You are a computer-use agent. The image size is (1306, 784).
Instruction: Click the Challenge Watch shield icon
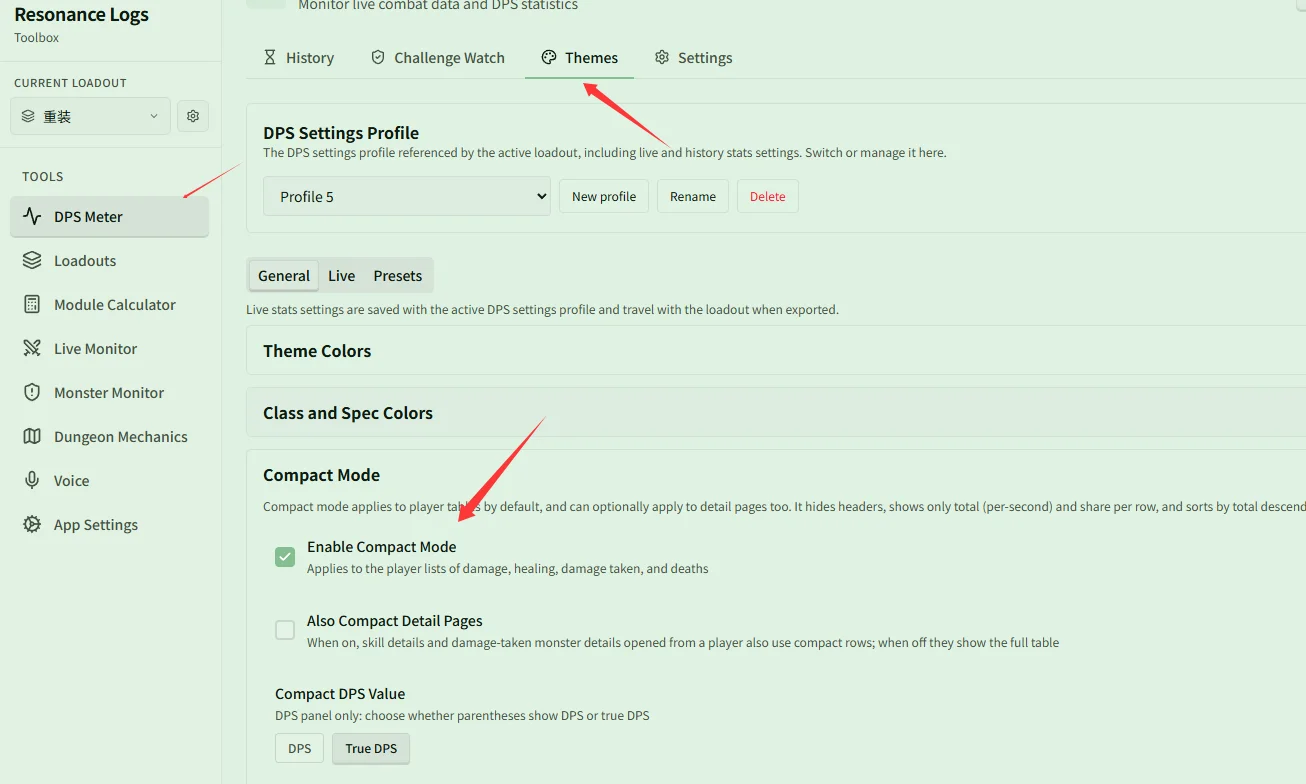coord(378,57)
